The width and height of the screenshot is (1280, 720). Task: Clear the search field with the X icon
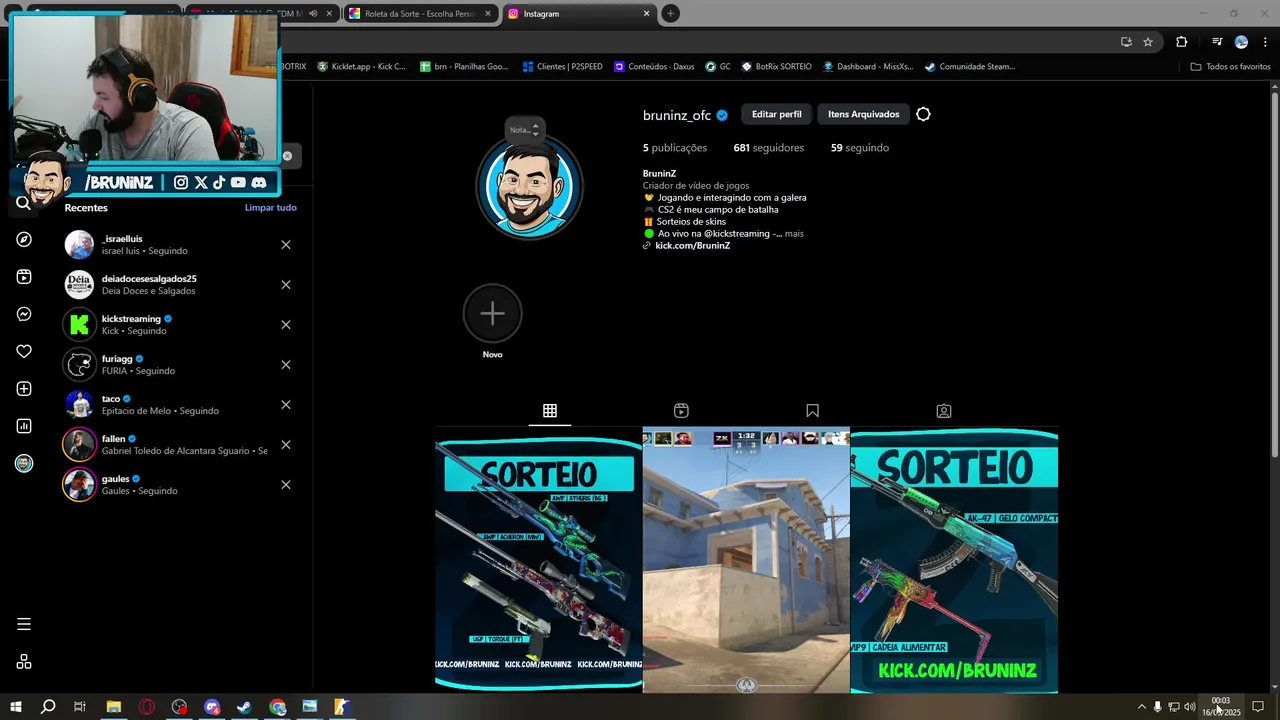287,156
